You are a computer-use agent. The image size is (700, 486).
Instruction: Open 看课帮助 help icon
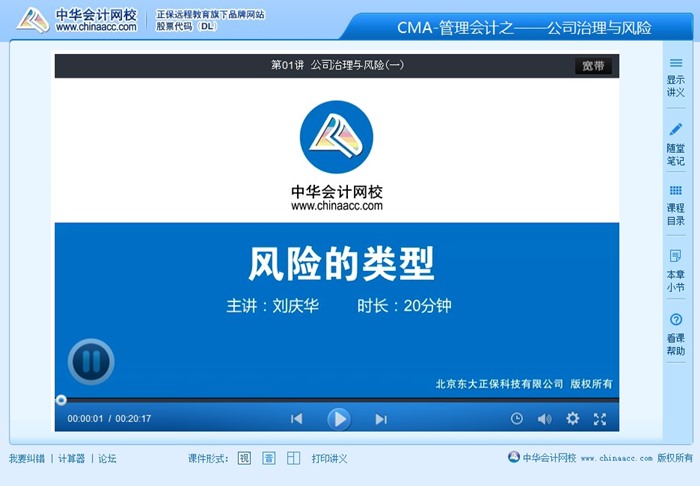675,334
